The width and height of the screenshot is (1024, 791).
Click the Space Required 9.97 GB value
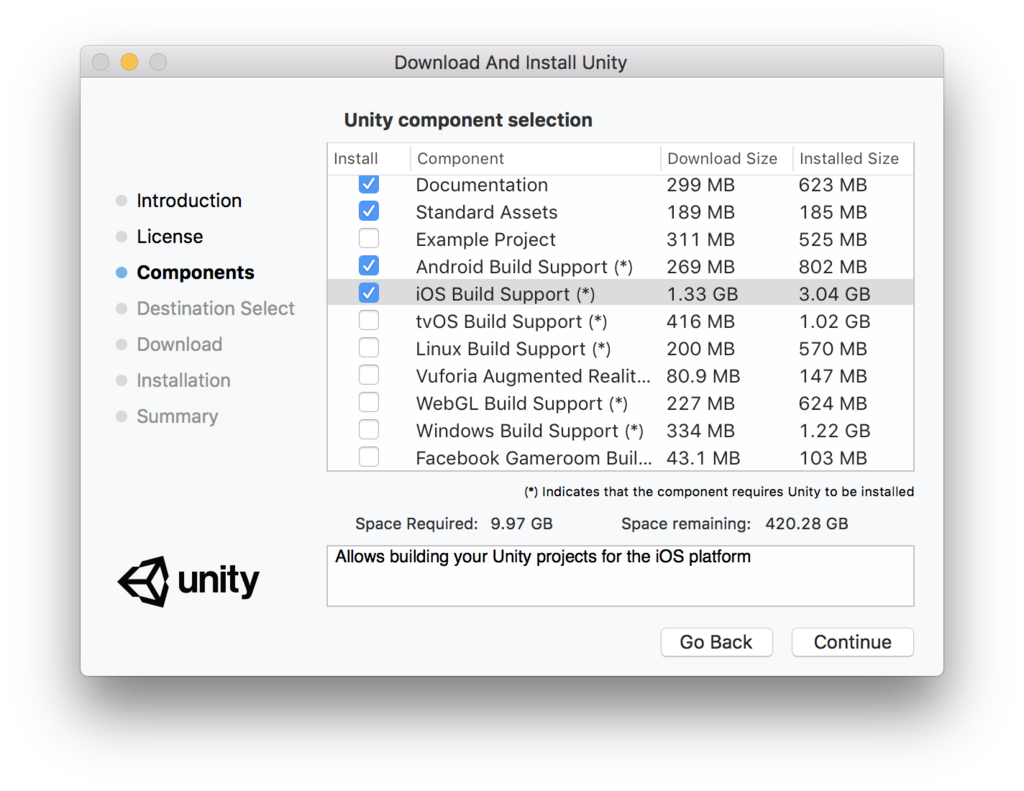point(522,524)
